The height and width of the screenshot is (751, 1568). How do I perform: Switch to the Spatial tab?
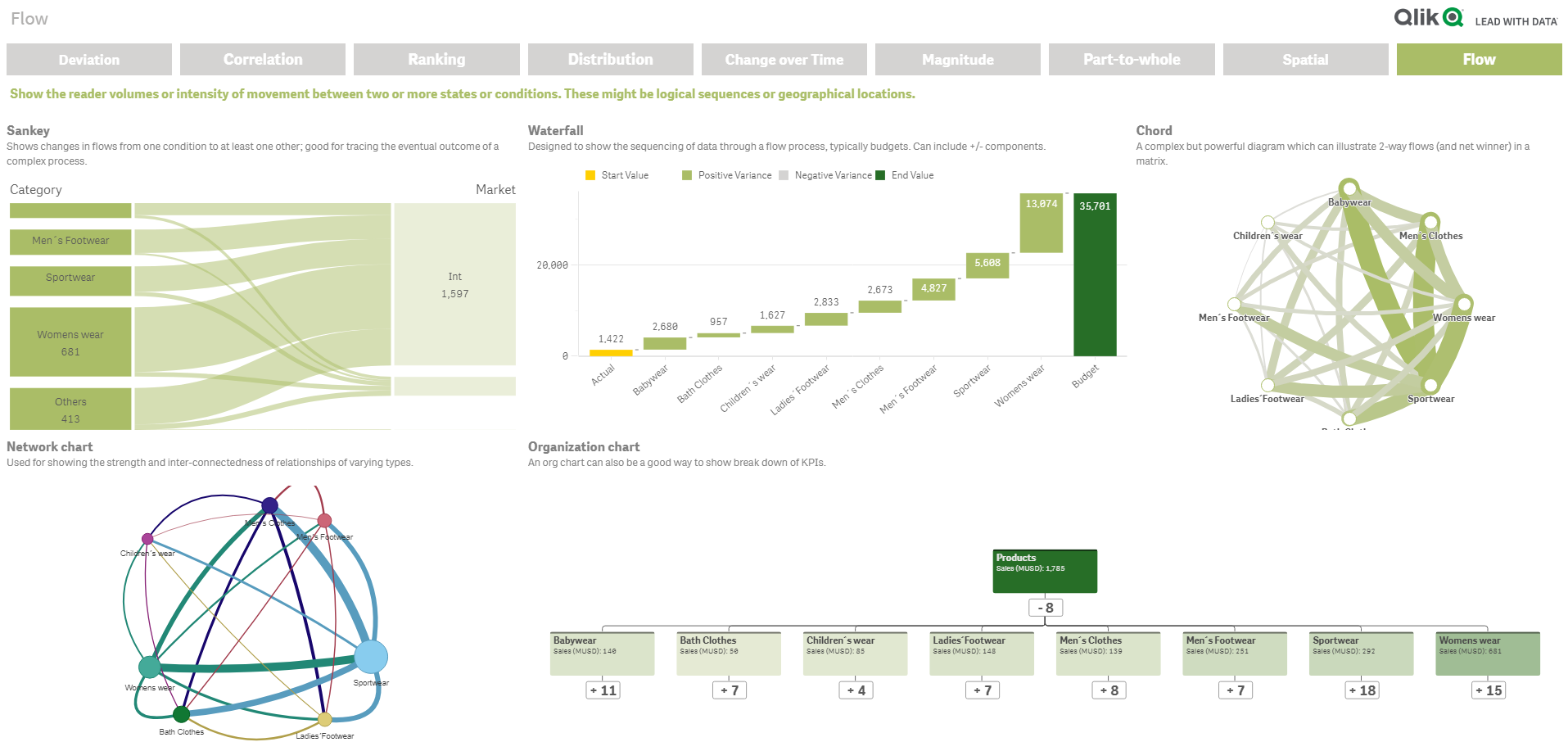(1305, 59)
